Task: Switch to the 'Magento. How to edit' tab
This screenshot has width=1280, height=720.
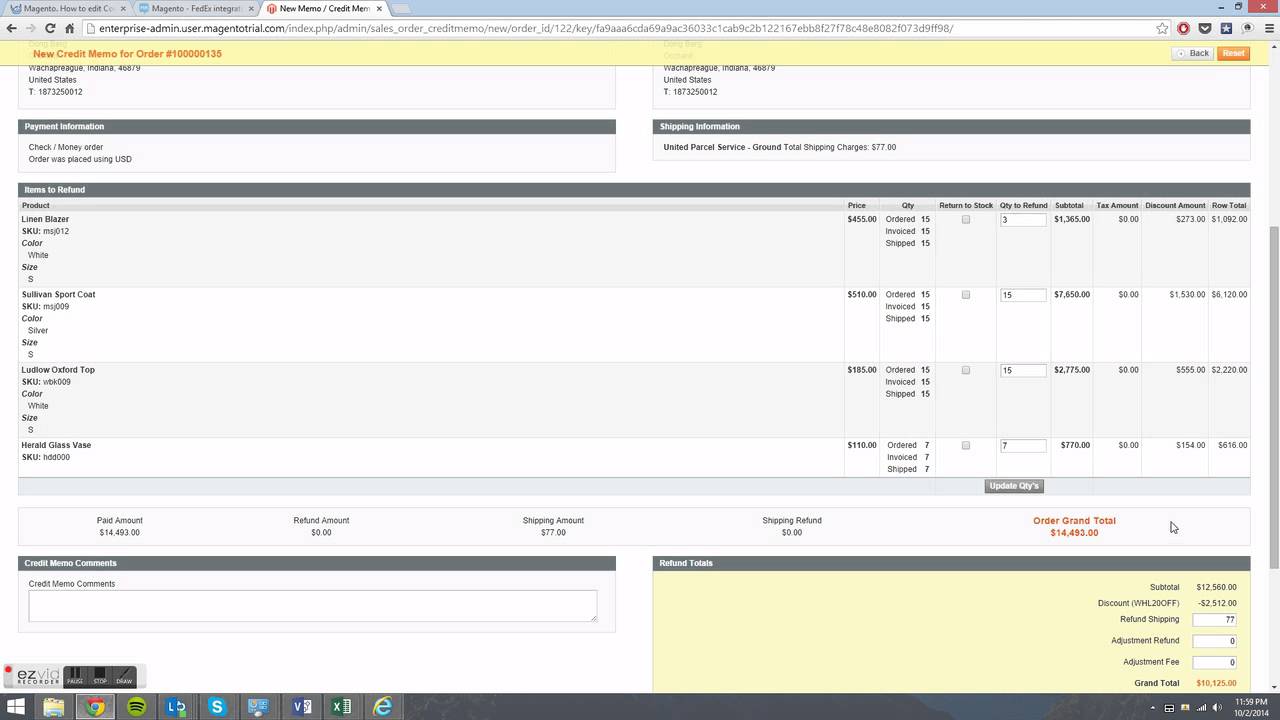Action: point(66,8)
